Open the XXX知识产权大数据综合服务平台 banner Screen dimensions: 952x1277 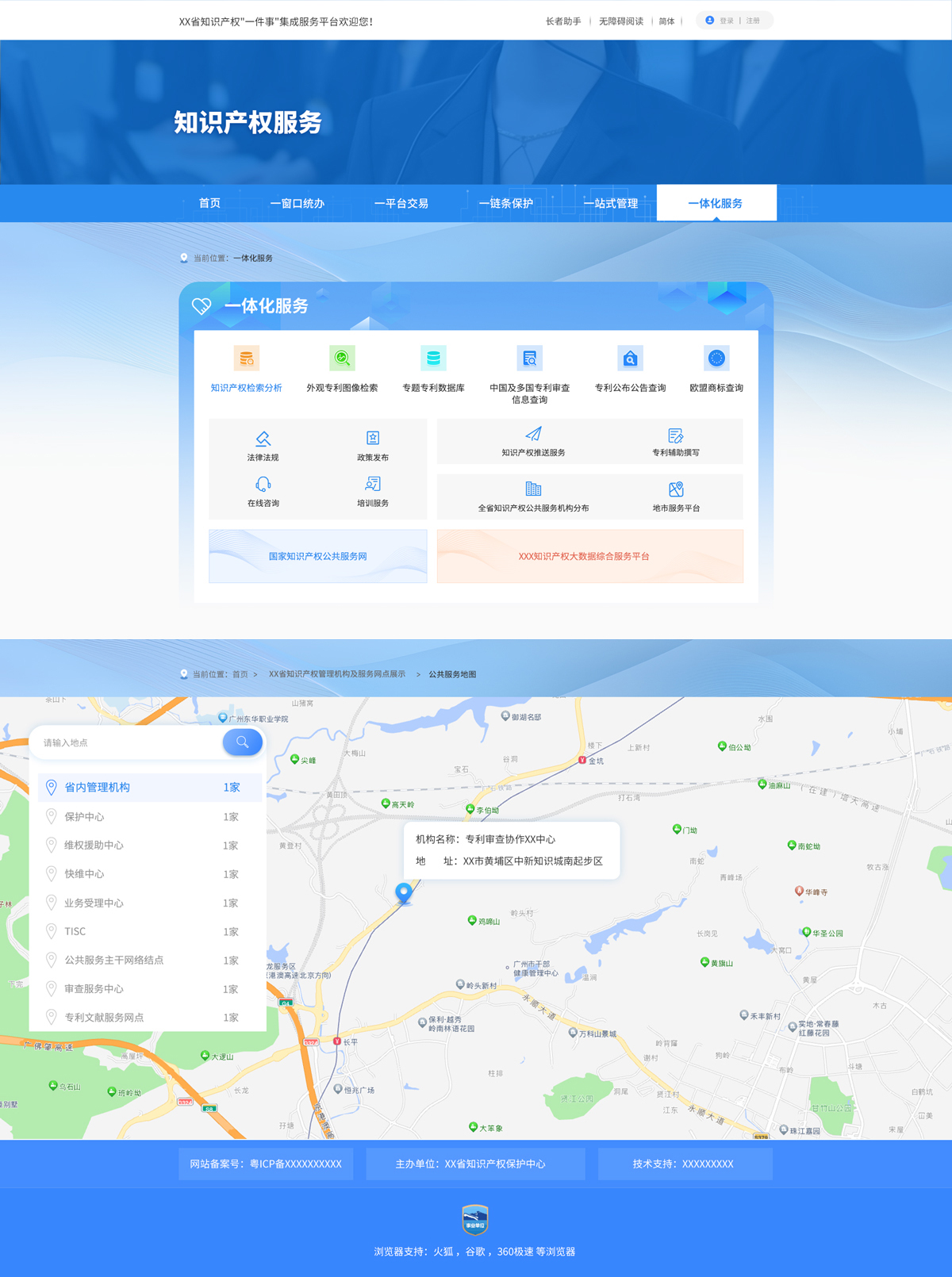pos(590,556)
